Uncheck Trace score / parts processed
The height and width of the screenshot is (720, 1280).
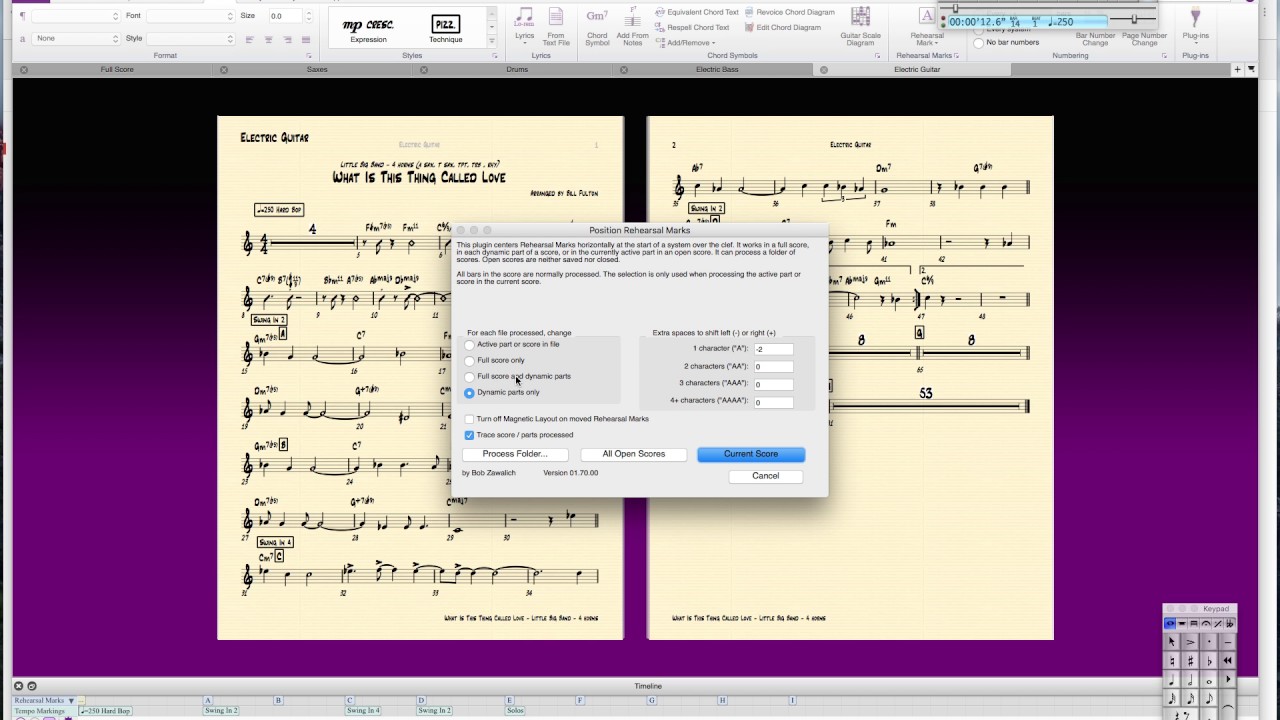pyautogui.click(x=469, y=435)
